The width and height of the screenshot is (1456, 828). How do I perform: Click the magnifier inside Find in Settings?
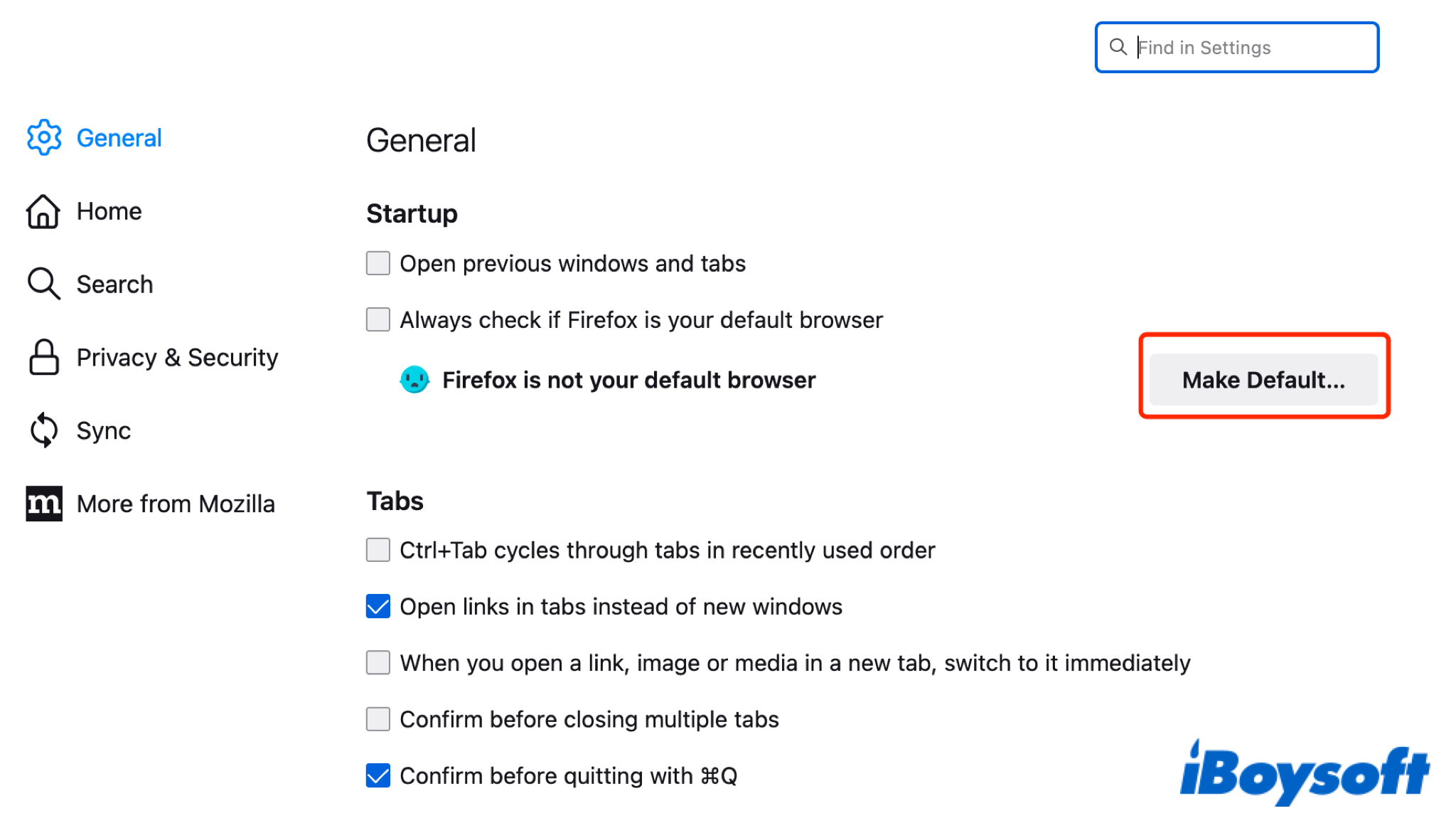point(1118,47)
